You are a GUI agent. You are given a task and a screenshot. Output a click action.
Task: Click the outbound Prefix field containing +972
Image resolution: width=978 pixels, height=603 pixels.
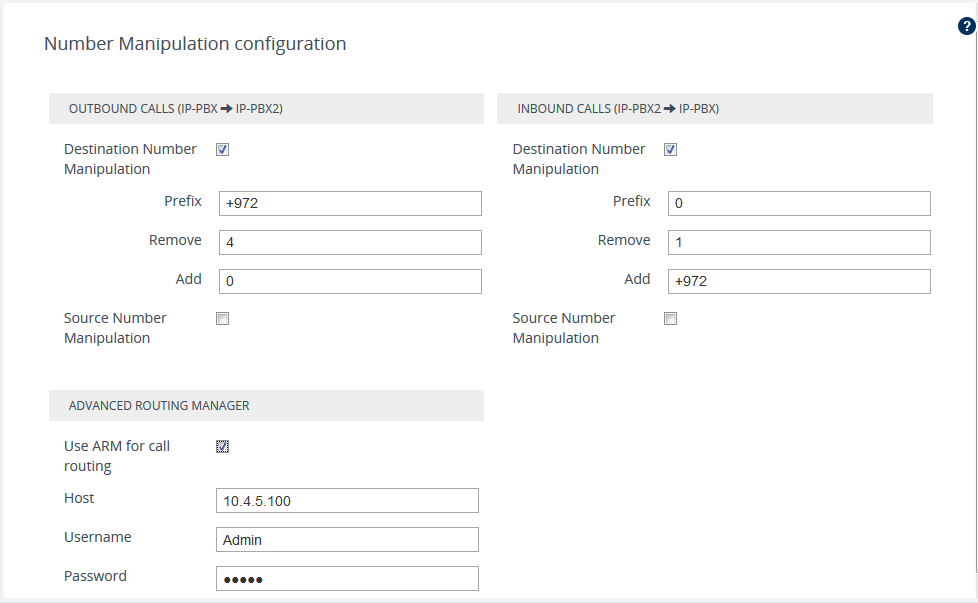pos(350,204)
